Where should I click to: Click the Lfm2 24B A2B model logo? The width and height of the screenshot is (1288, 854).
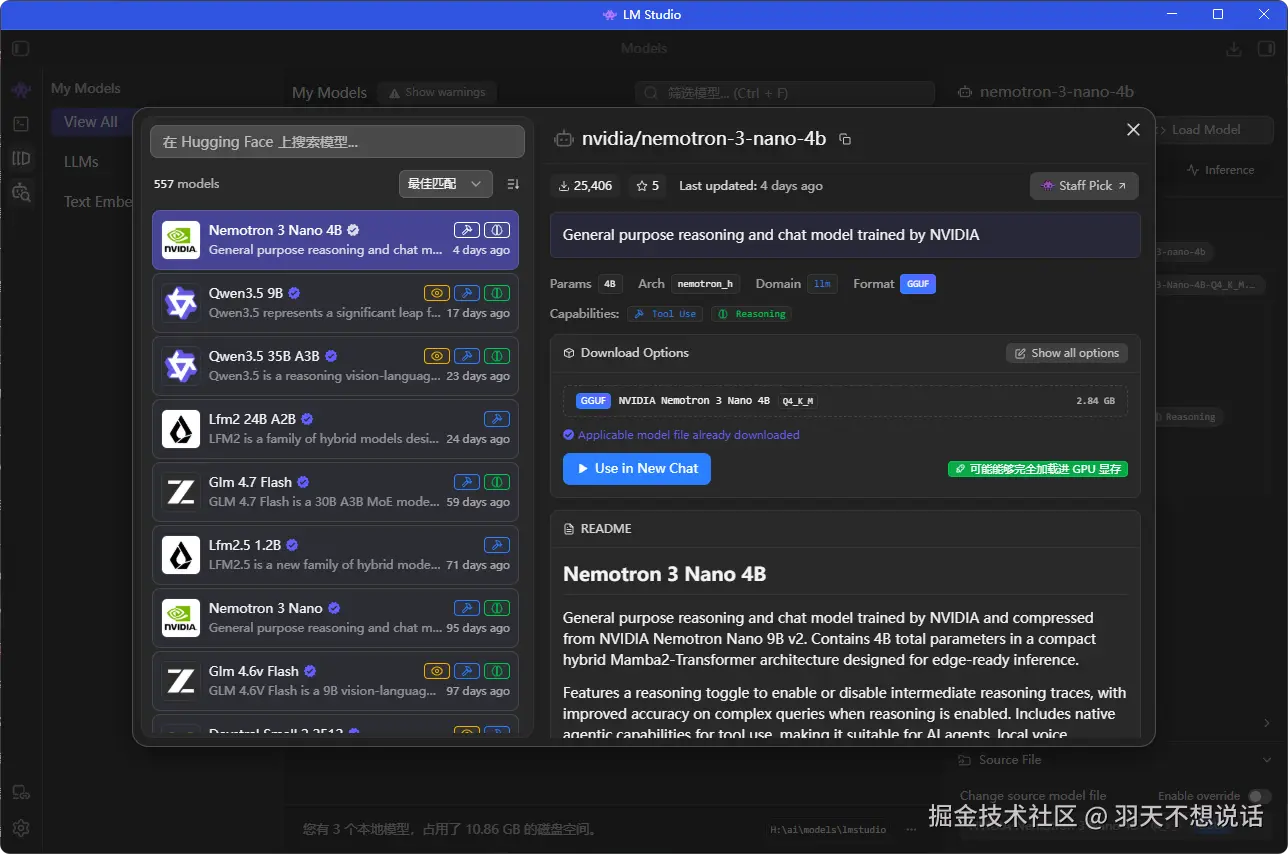tap(181, 429)
